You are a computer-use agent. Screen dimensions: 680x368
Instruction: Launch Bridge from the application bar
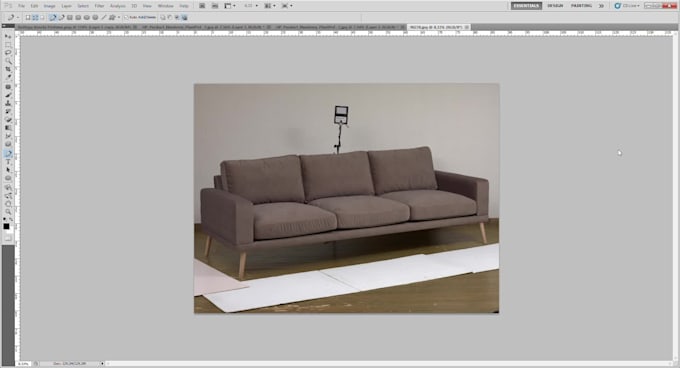click(x=202, y=6)
